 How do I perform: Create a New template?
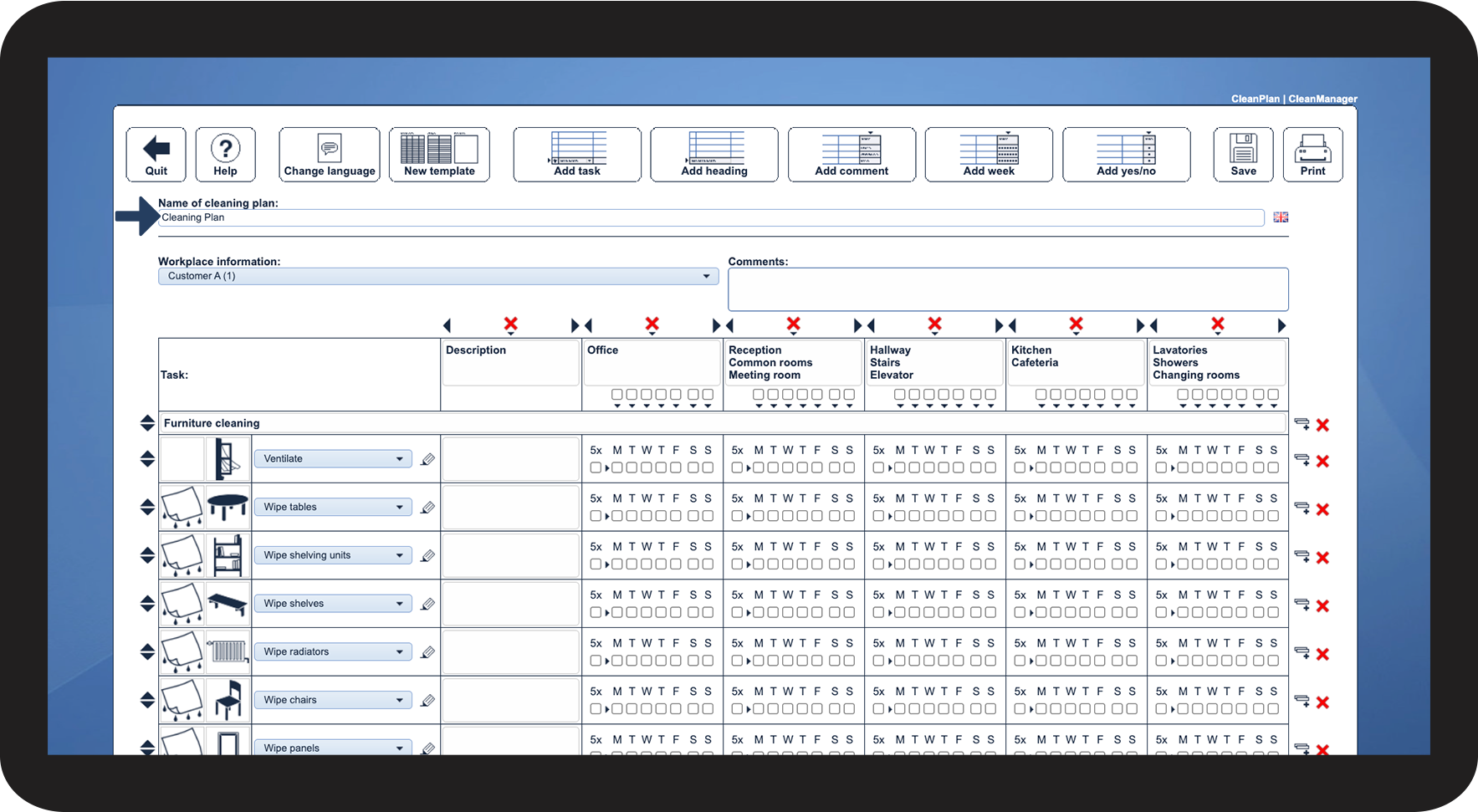coord(439,155)
